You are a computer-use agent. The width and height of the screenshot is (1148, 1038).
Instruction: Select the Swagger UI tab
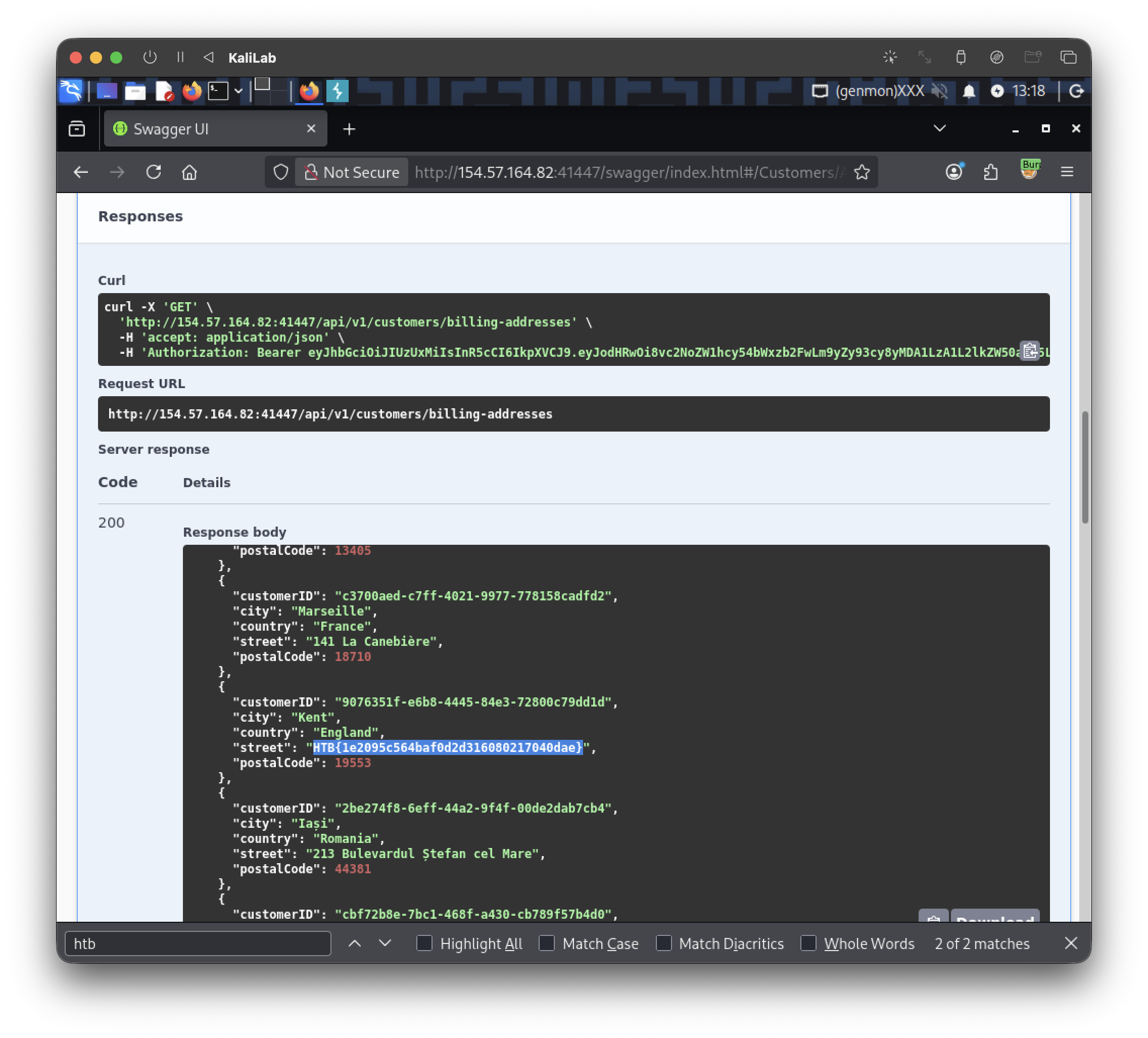point(215,129)
